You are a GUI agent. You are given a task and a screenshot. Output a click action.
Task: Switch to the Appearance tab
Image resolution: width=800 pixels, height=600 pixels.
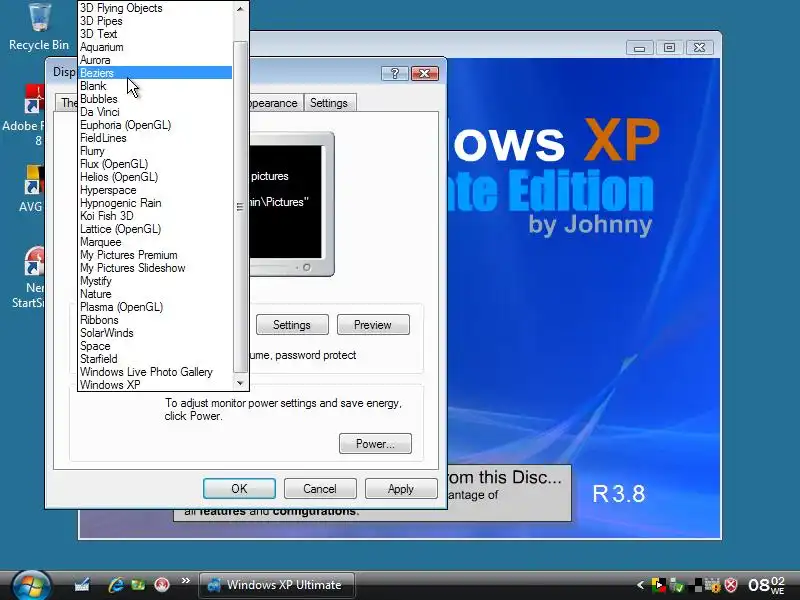(x=274, y=103)
